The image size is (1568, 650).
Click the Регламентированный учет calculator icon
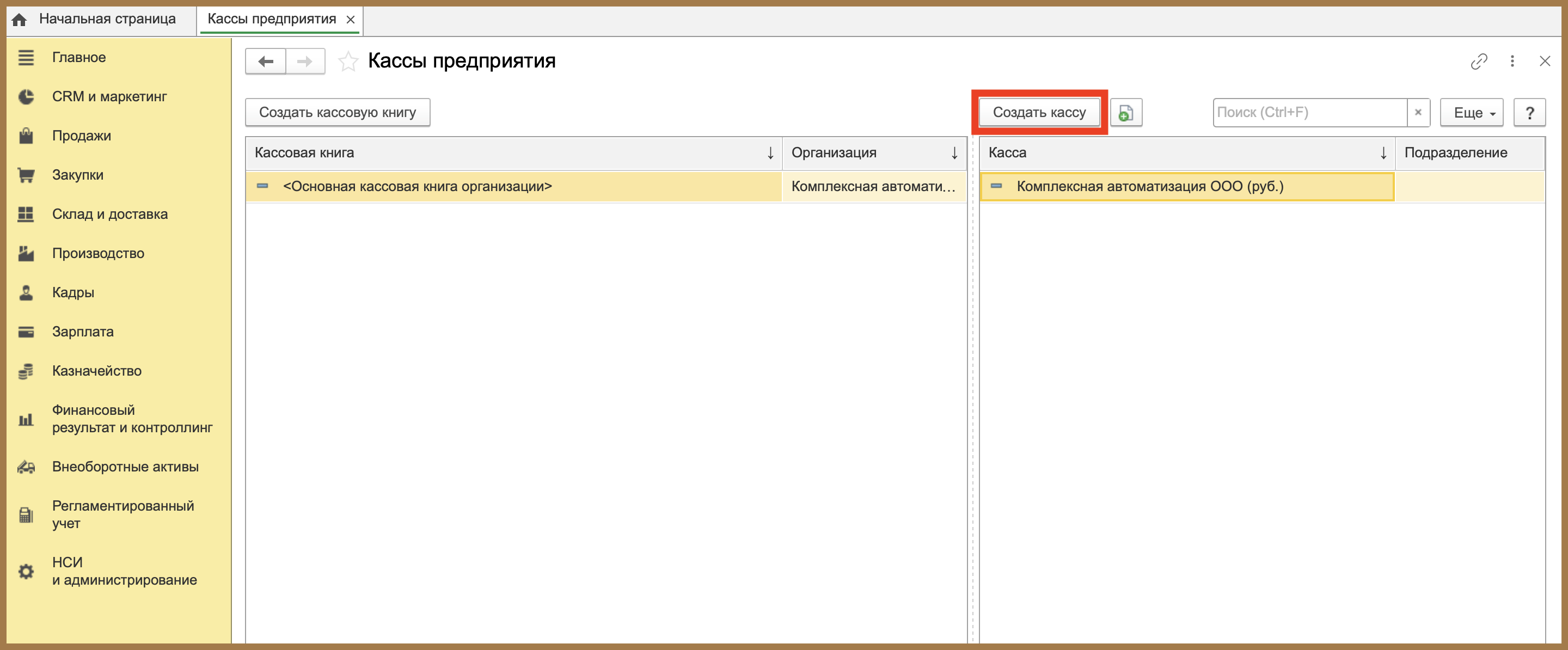26,515
